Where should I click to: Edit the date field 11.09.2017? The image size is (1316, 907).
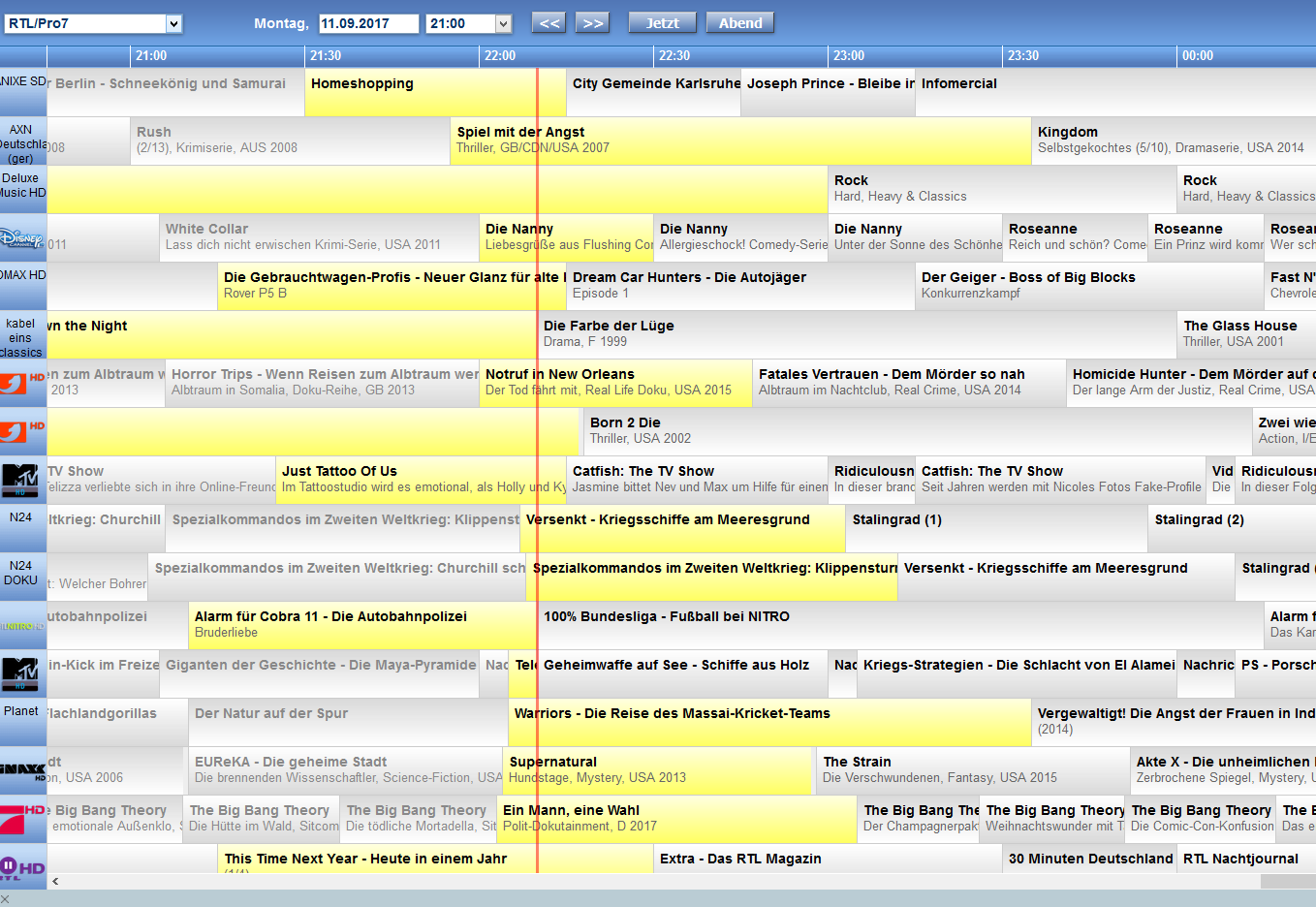click(x=368, y=23)
